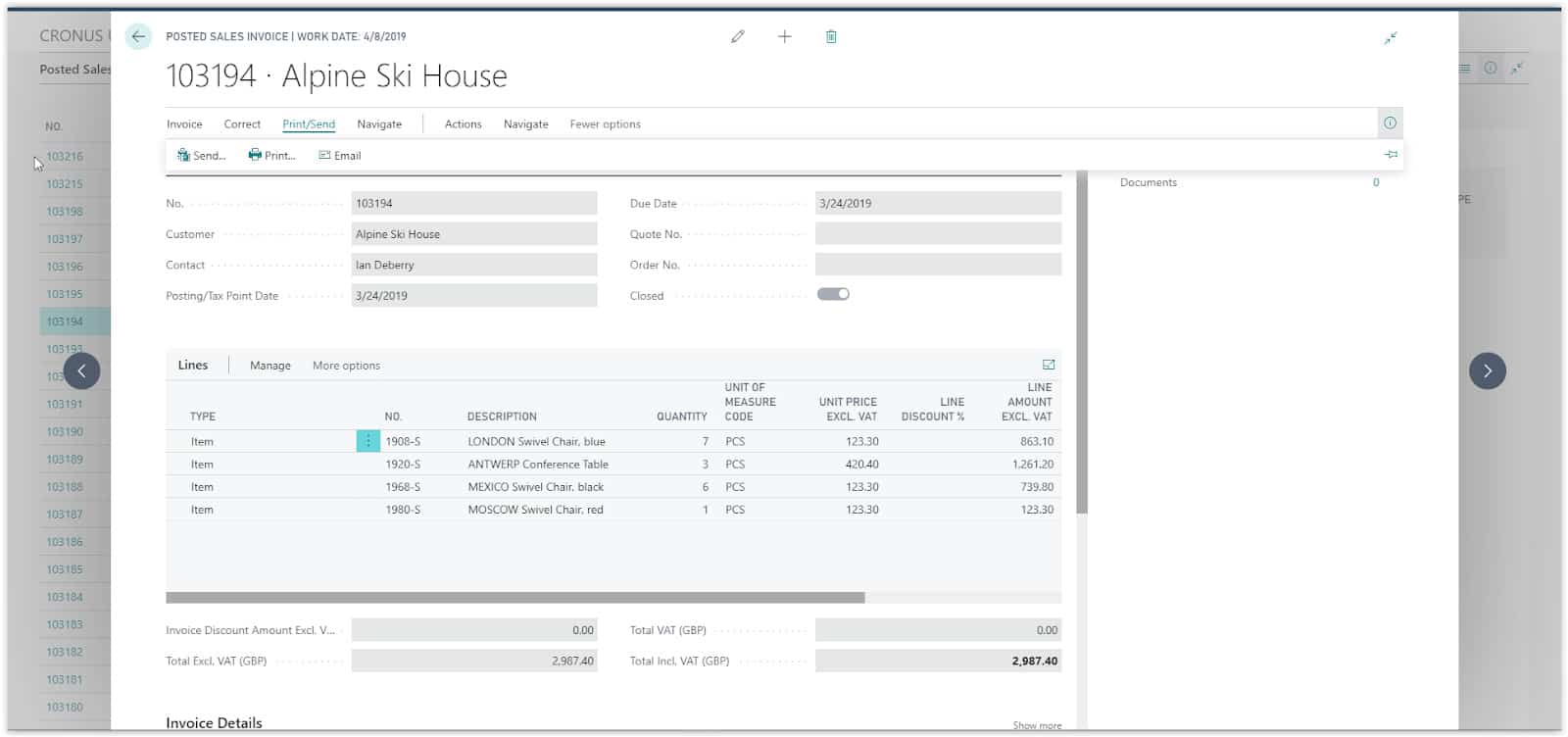Open the Manage menu in Lines
Screen dimensions: 1568x737
point(270,366)
